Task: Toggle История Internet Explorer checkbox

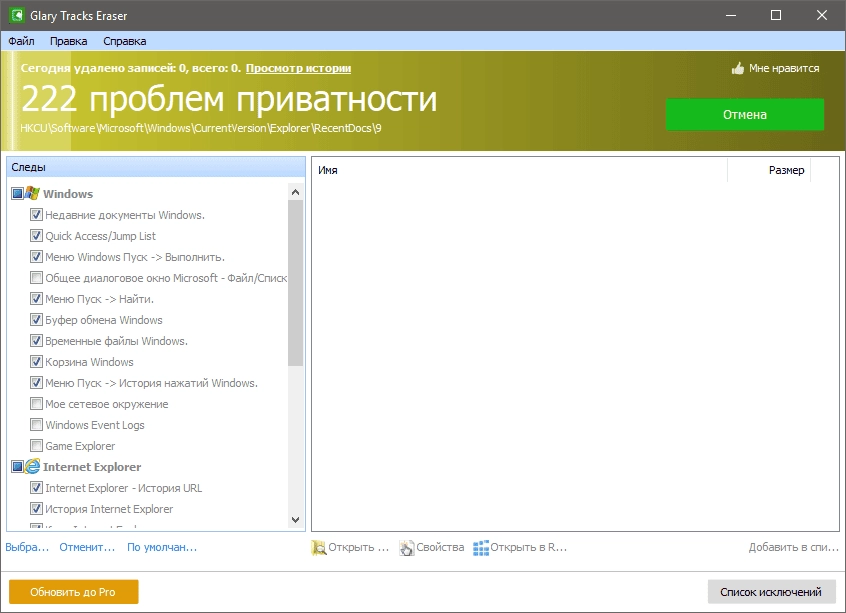Action: 36,509
